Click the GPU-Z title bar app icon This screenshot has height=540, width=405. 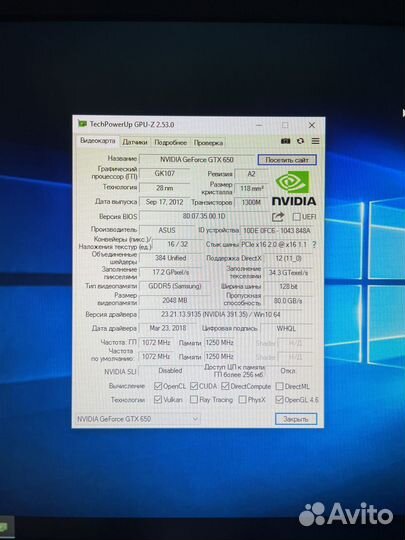click(x=82, y=124)
